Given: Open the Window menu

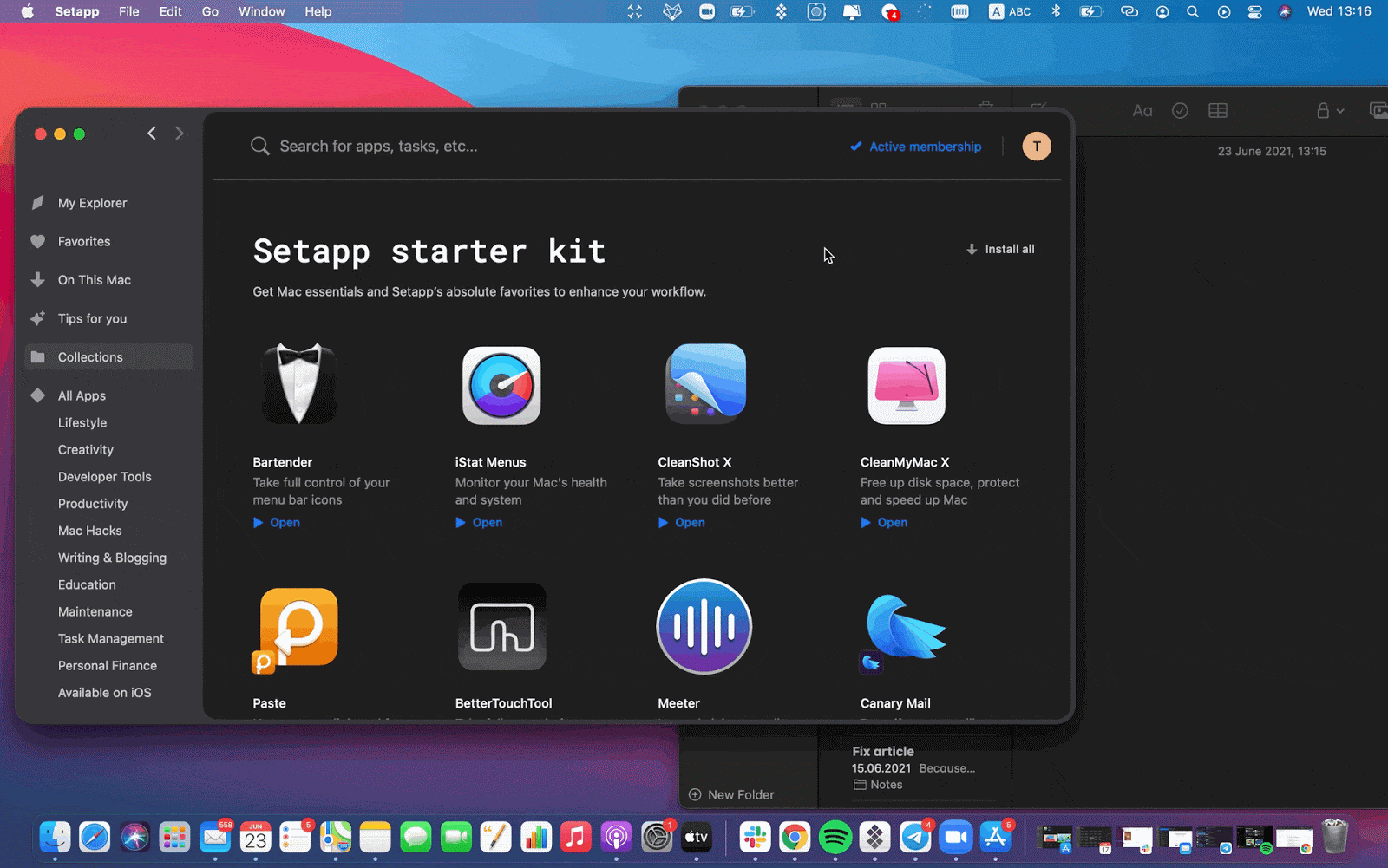Looking at the screenshot, I should (x=261, y=11).
